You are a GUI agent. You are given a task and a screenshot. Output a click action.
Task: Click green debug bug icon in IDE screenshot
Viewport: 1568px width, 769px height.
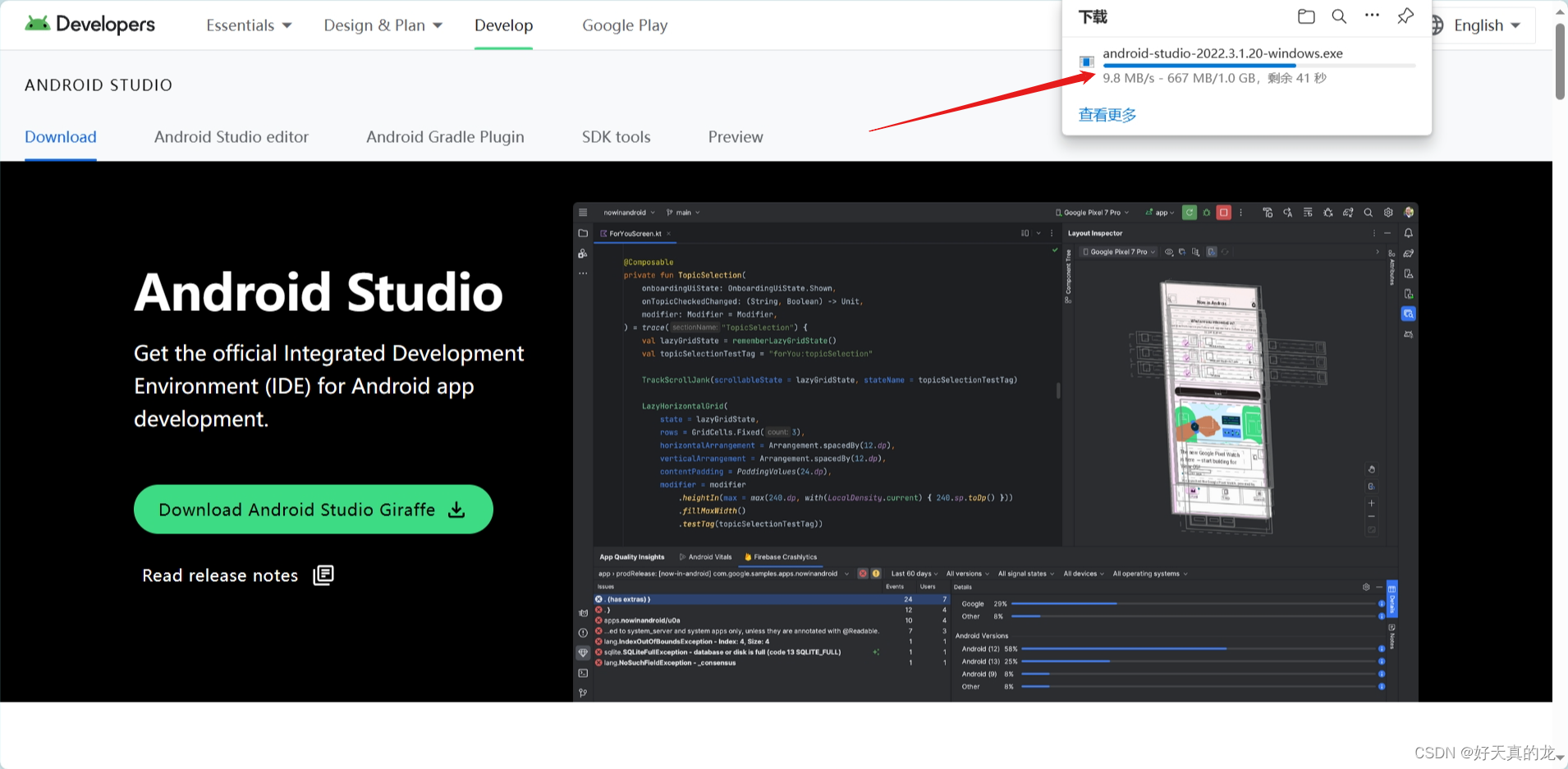1207,213
